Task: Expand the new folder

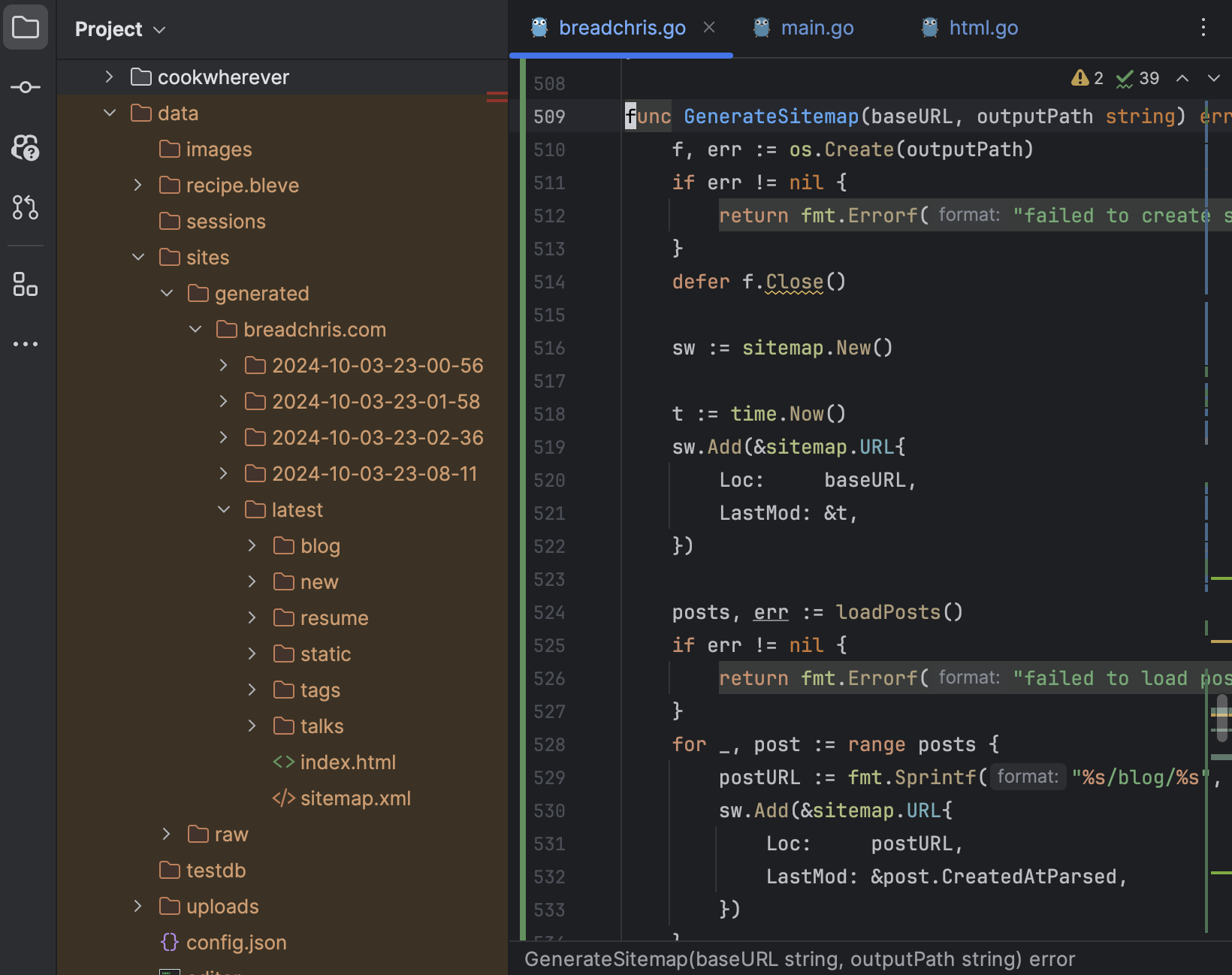Action: click(x=252, y=582)
